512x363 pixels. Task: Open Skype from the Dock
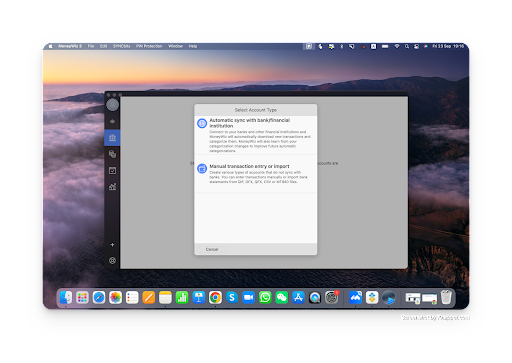(x=232, y=297)
